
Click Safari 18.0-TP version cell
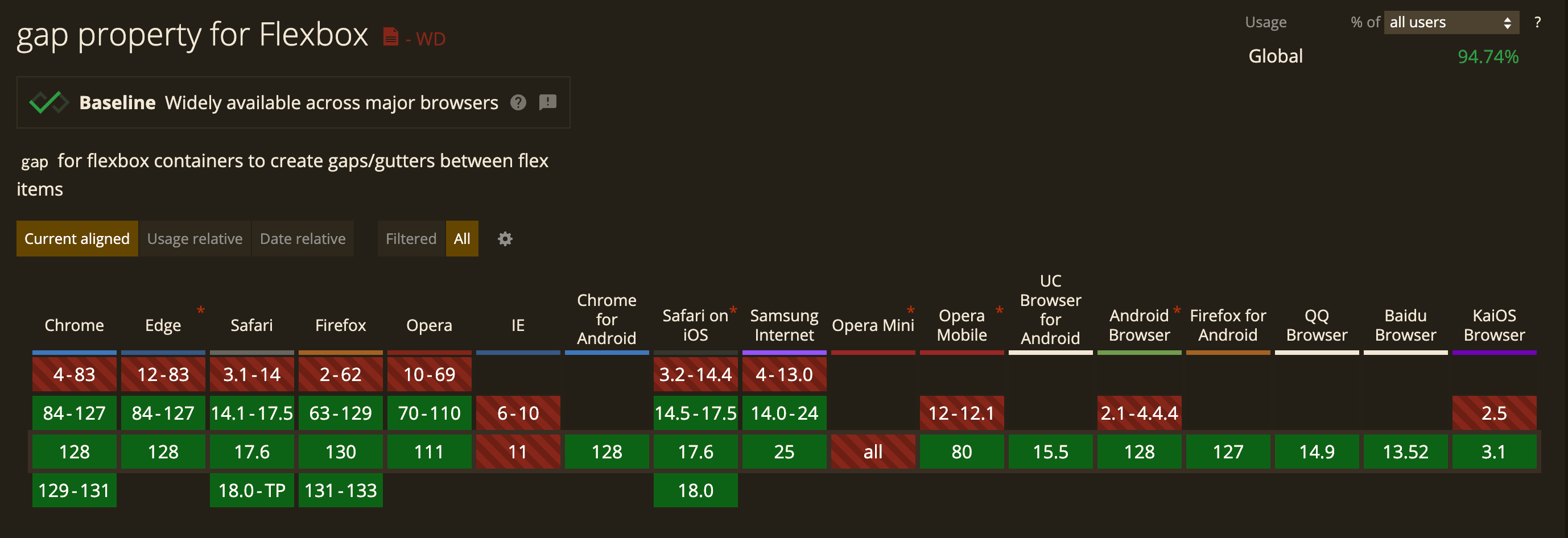(x=251, y=491)
